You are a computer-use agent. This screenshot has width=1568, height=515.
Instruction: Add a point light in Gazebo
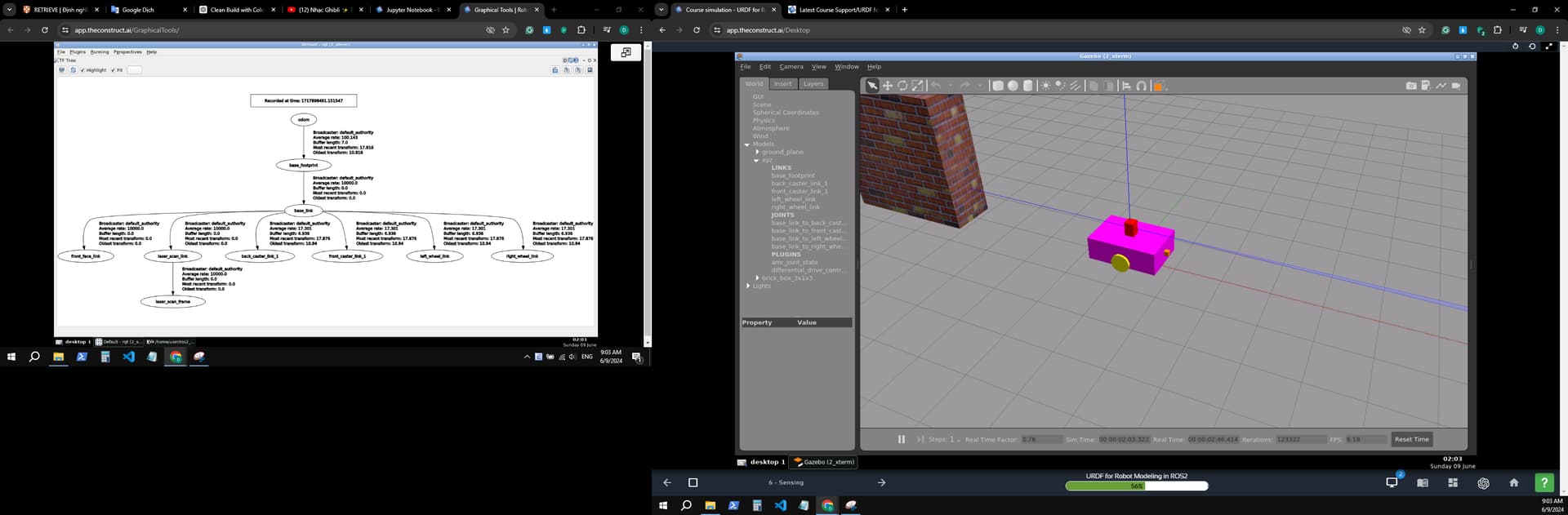pyautogui.click(x=1045, y=86)
